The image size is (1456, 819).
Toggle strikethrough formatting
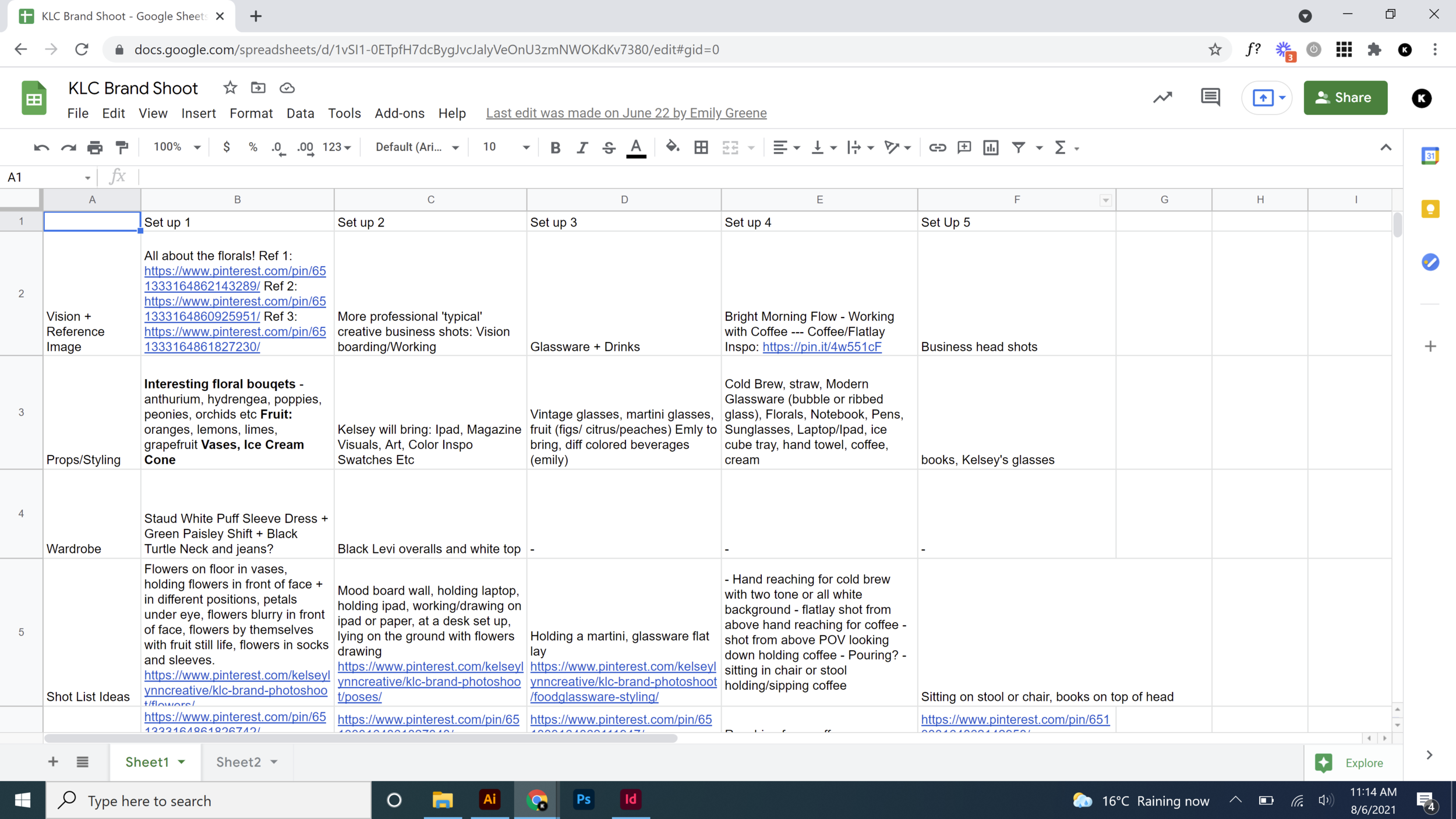click(609, 147)
